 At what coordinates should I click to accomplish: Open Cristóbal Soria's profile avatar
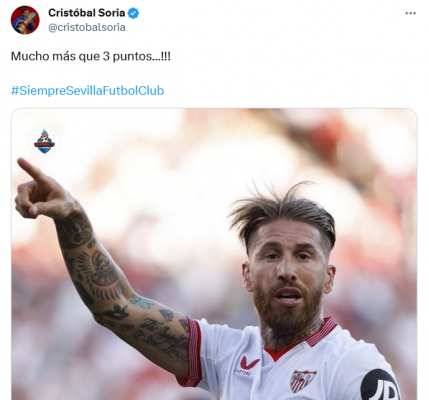25,20
